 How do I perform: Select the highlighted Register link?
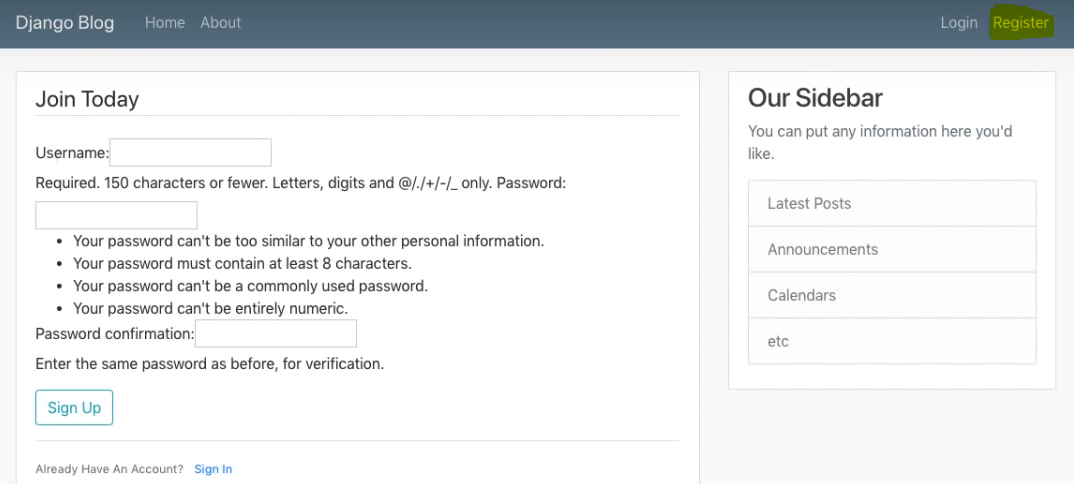click(x=1020, y=23)
